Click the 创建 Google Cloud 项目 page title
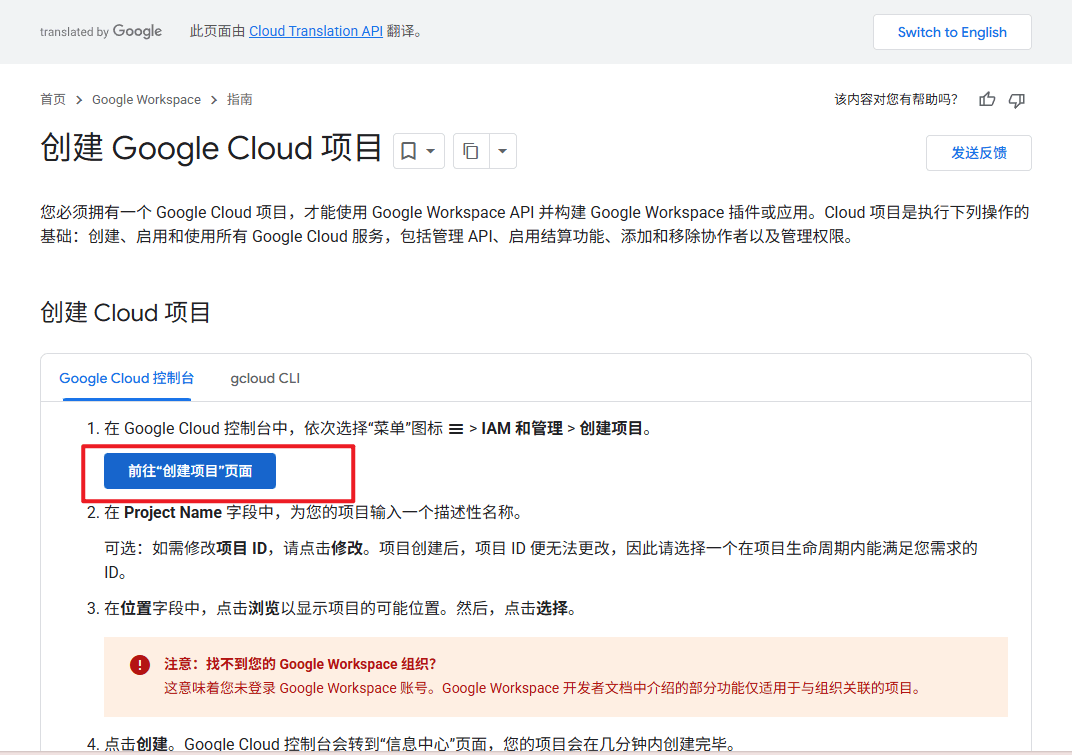The width and height of the screenshot is (1072, 755). coord(211,148)
